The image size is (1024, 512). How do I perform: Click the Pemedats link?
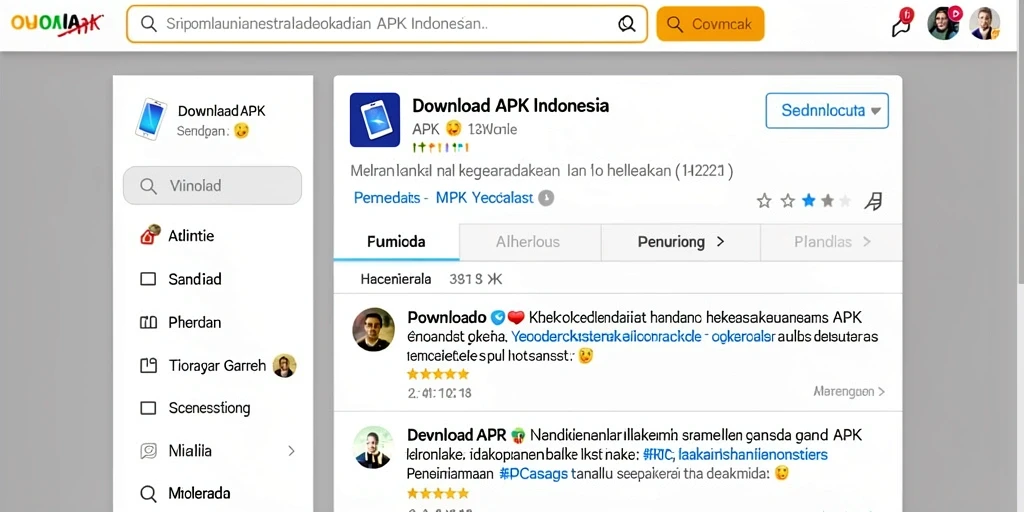tap(387, 197)
